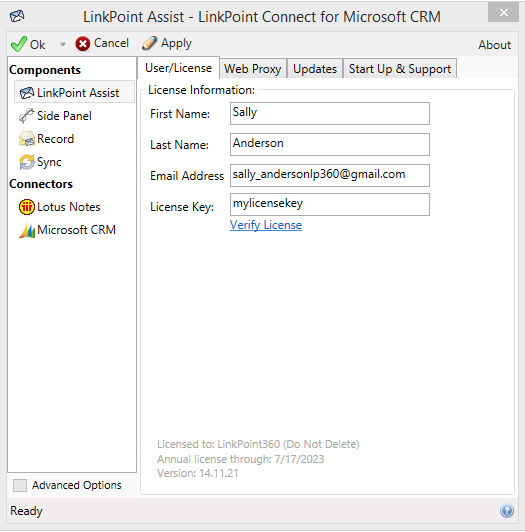This screenshot has width=525, height=532.
Task: Switch to the Updates tab
Action: [x=315, y=69]
